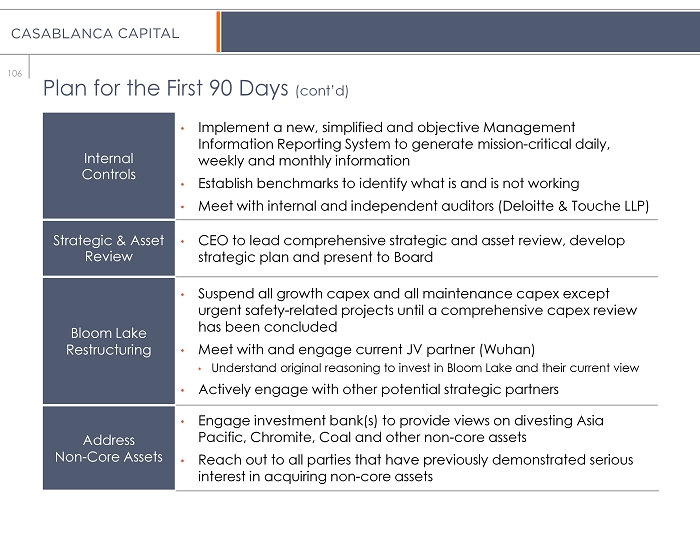Click the dark blue header banner
This screenshot has height=535, width=700.
[458, 32]
